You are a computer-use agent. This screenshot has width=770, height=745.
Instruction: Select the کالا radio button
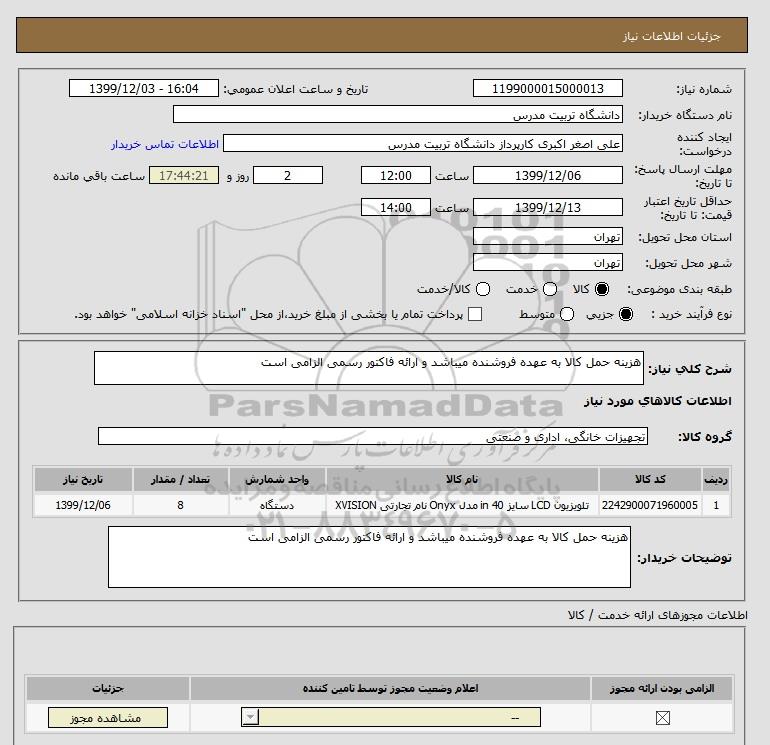(602, 289)
